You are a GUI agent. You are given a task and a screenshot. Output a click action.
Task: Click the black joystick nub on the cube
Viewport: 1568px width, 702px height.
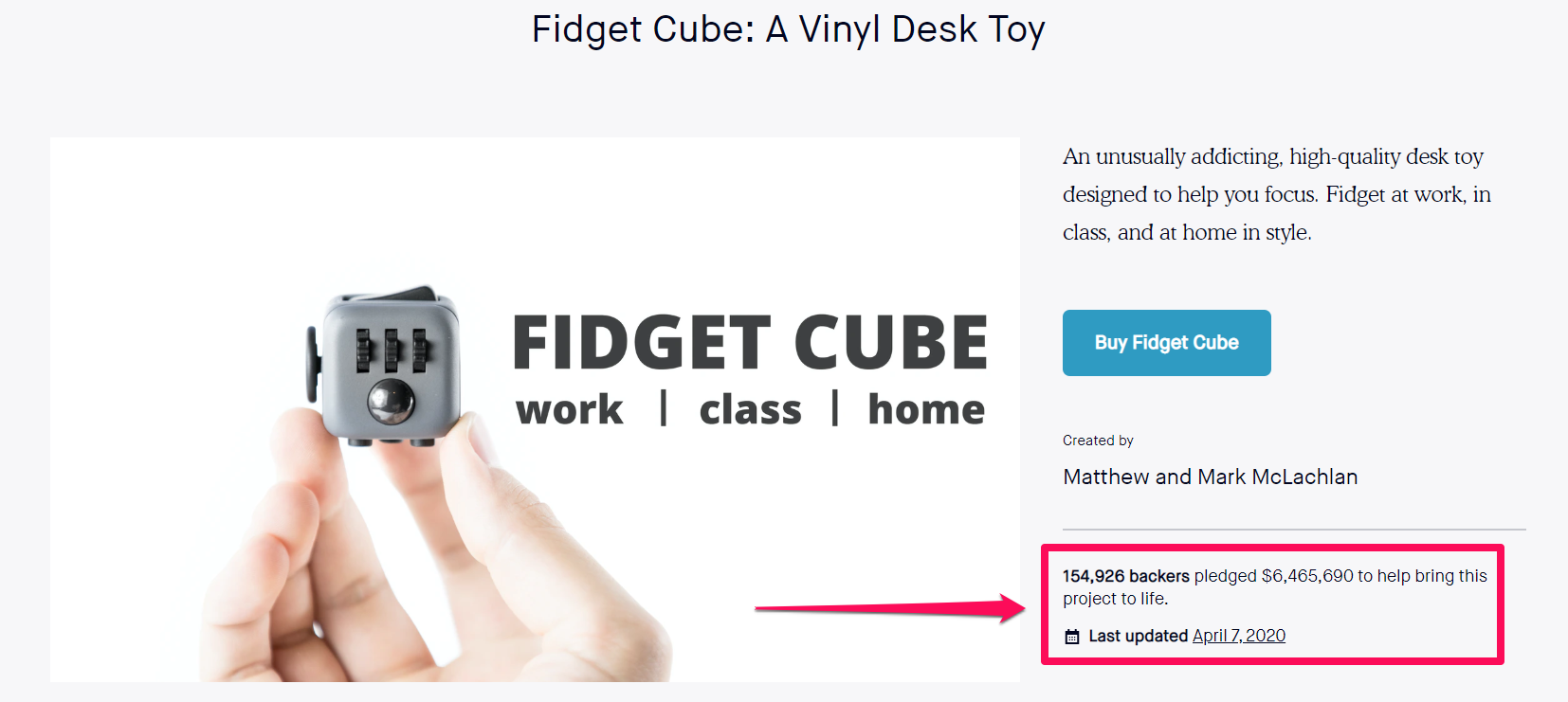(x=417, y=296)
